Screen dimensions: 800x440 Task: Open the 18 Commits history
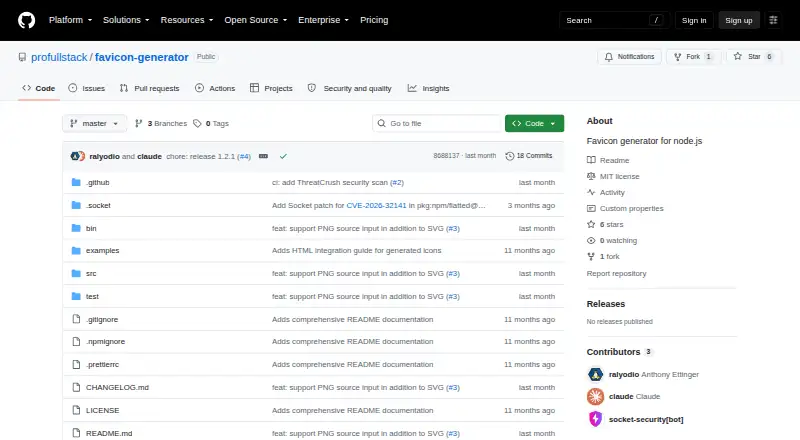[x=529, y=156]
